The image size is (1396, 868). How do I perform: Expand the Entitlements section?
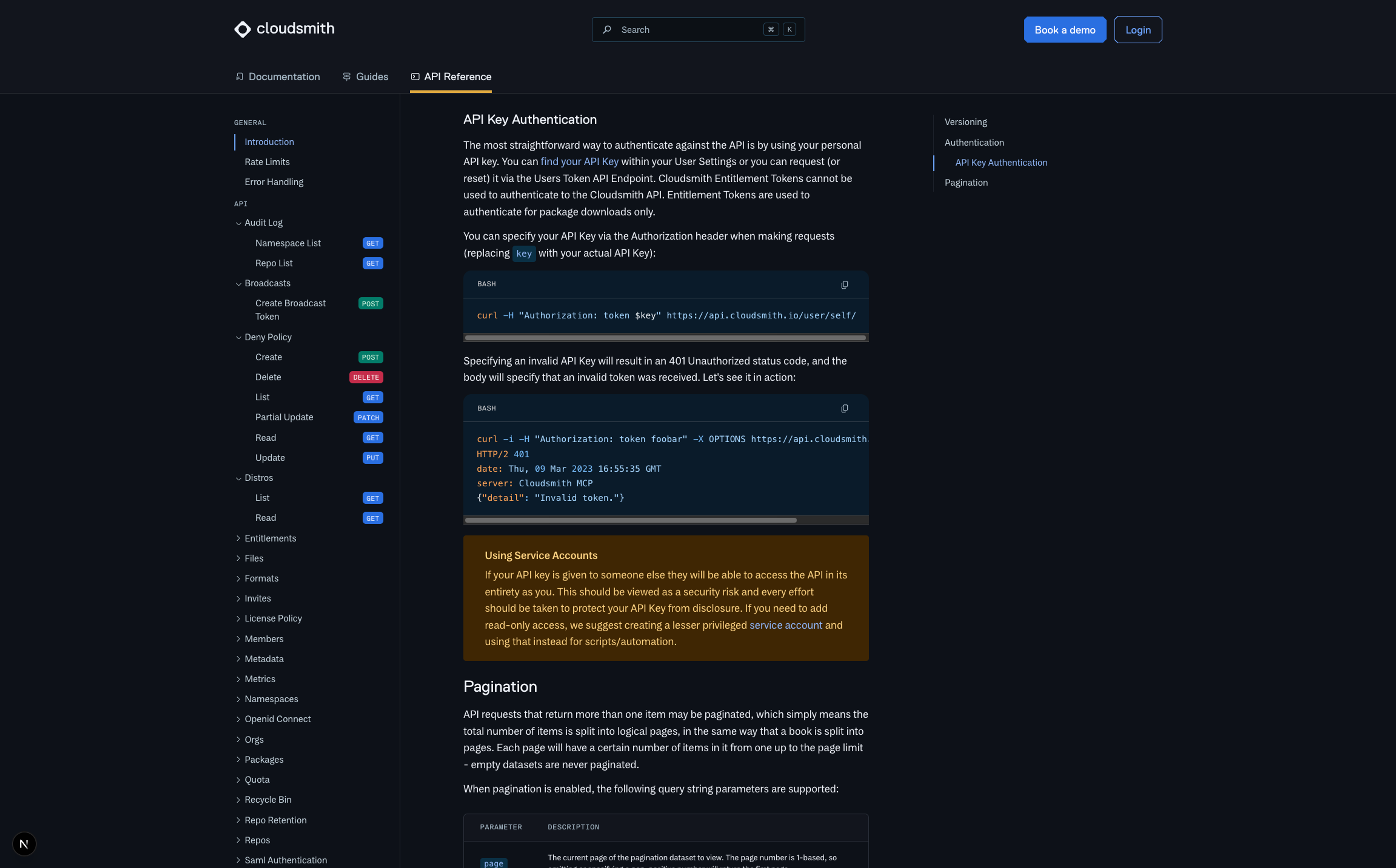click(265, 538)
